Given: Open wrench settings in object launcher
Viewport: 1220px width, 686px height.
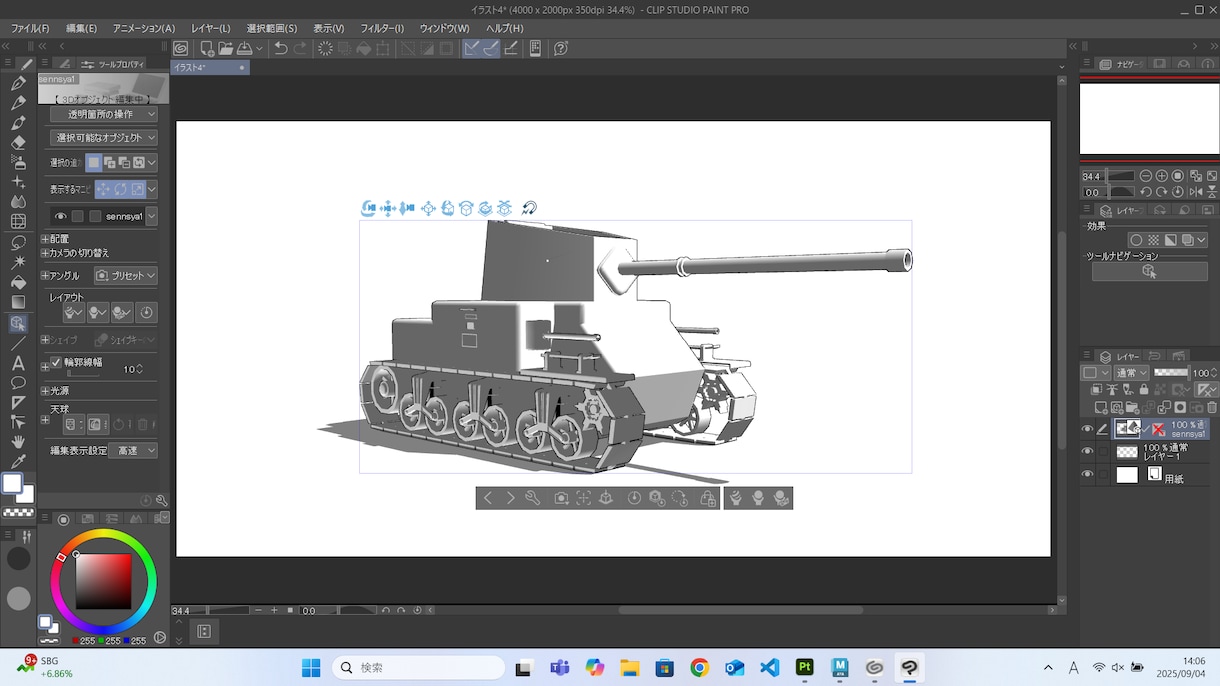Looking at the screenshot, I should point(533,498).
